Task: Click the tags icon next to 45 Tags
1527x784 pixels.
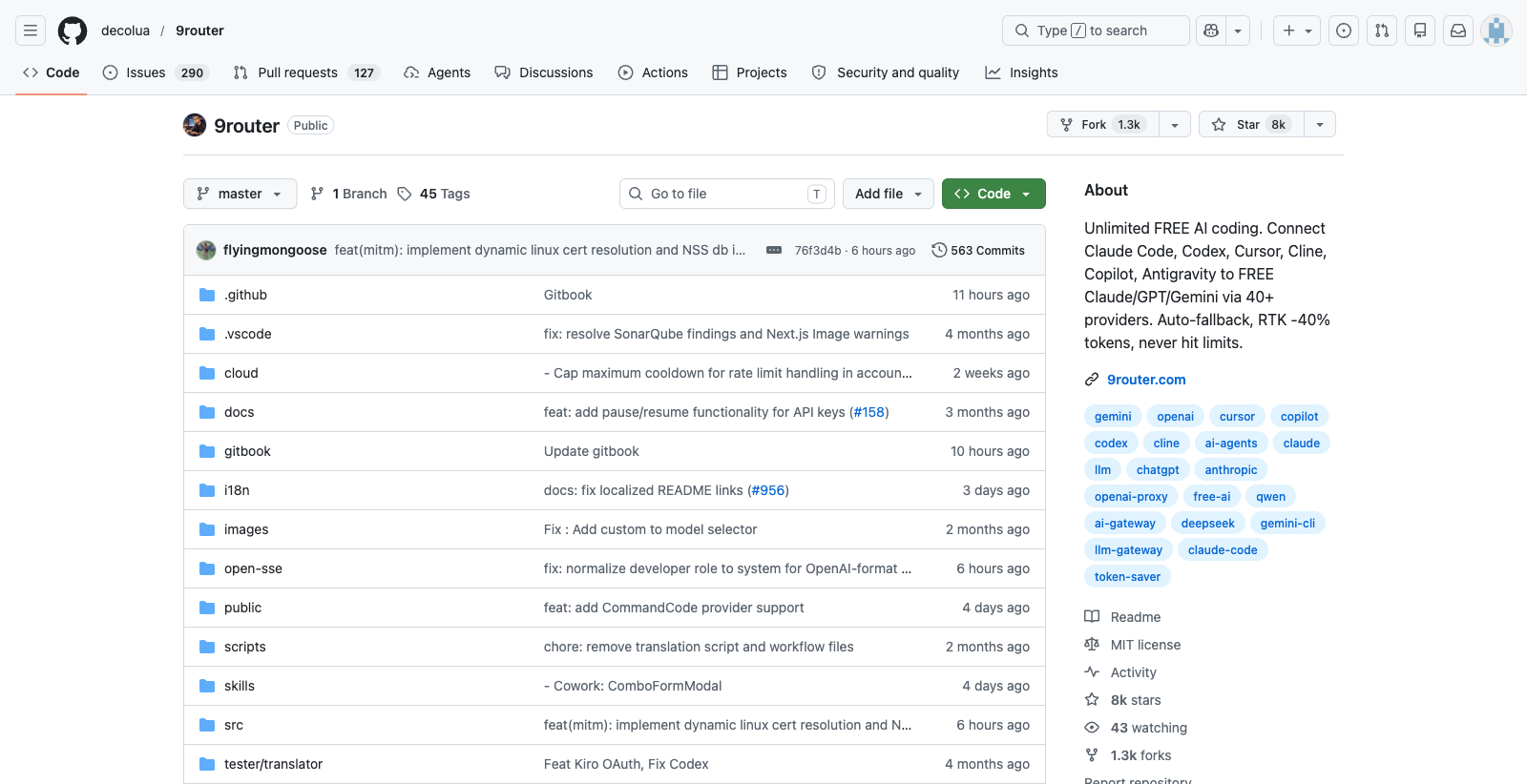Action: pos(405,194)
